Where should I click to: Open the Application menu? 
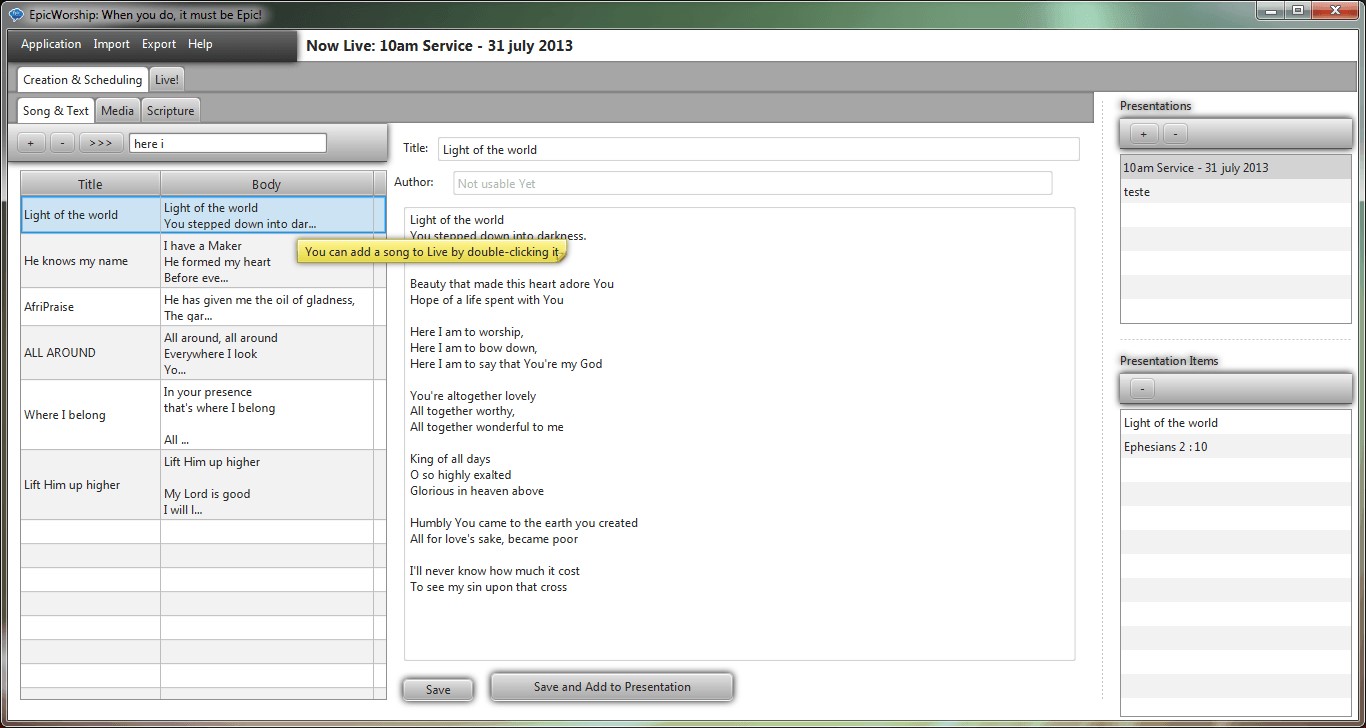pyautogui.click(x=51, y=44)
